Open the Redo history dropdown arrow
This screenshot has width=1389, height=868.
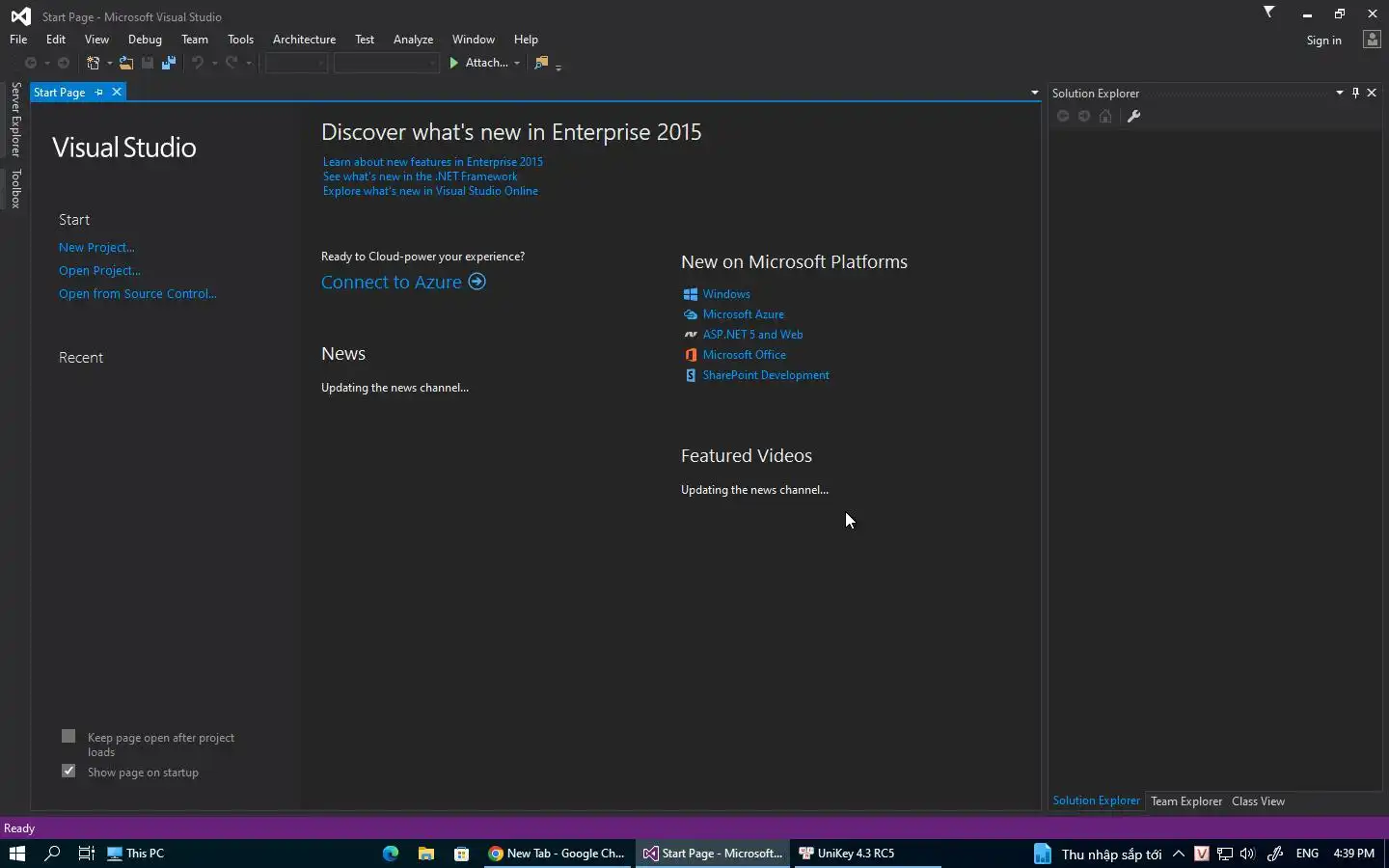coord(249,64)
